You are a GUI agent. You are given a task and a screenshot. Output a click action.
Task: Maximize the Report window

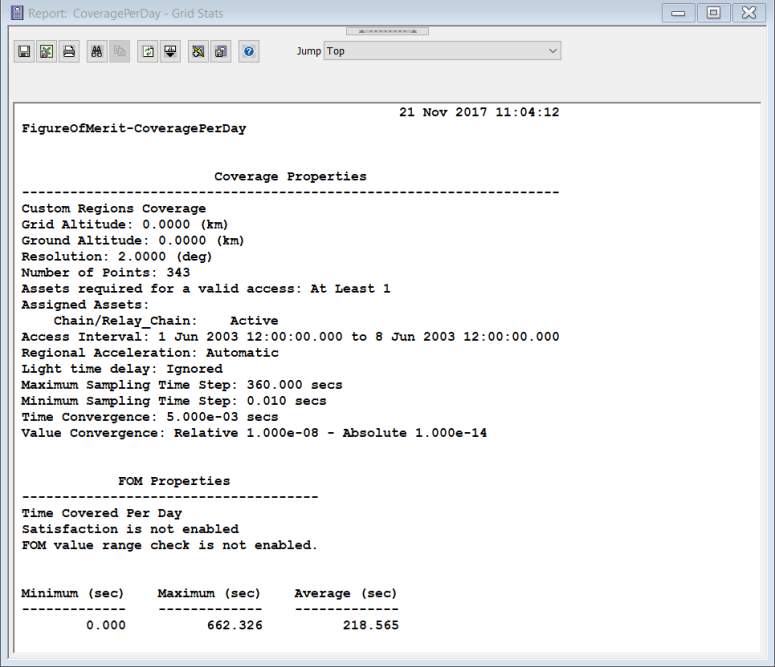713,13
